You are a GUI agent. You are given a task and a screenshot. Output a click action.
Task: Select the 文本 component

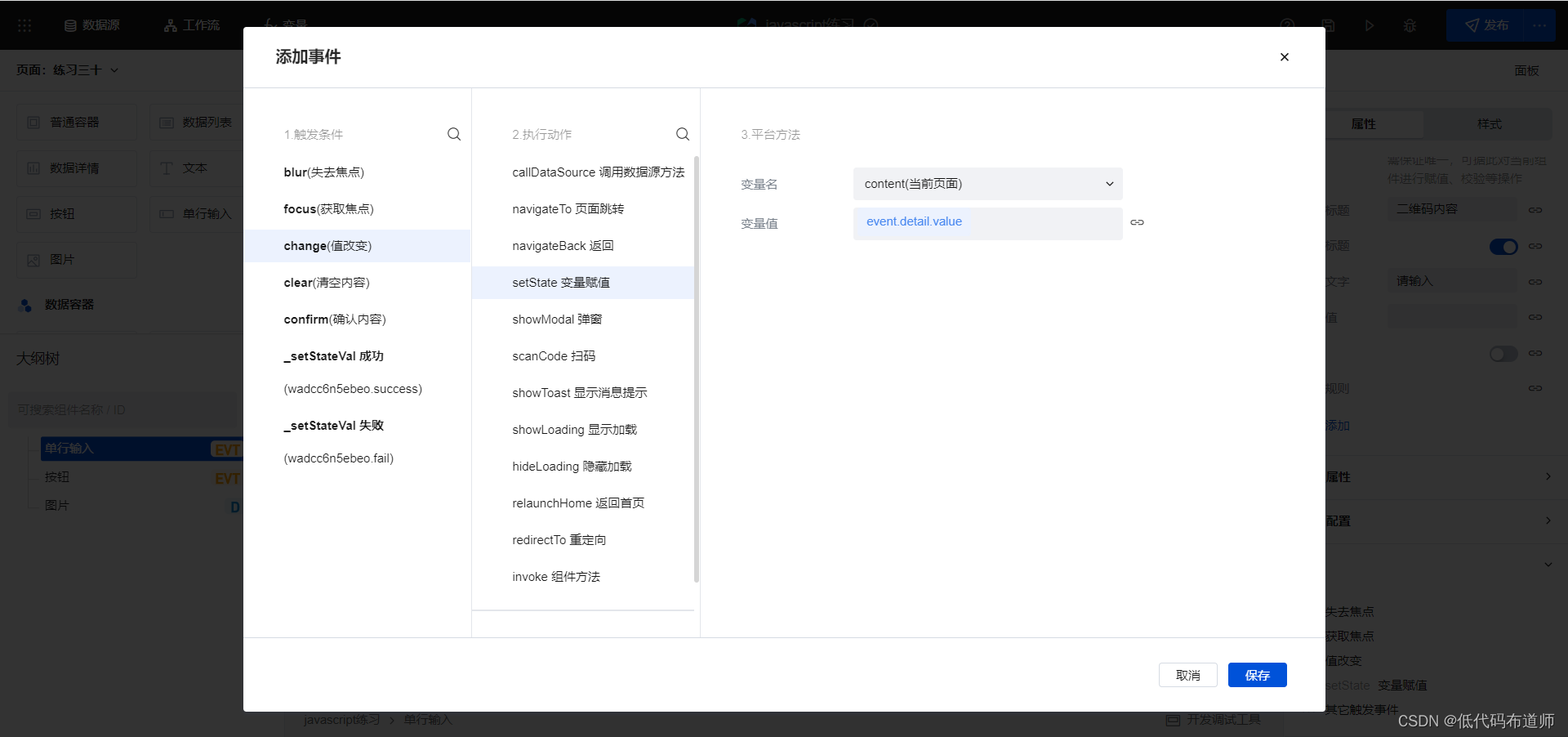(x=197, y=168)
